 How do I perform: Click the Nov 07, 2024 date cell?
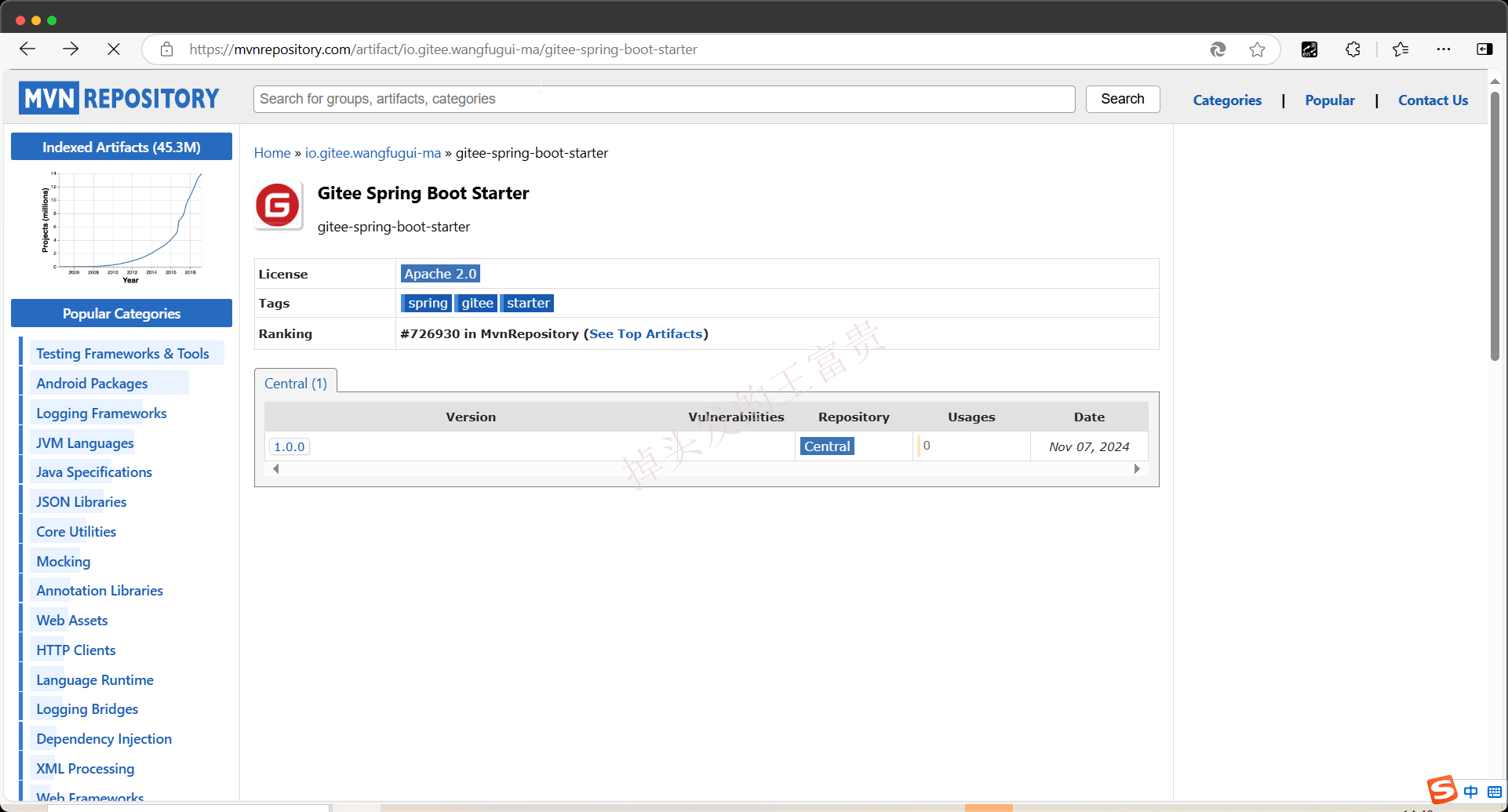1089,446
